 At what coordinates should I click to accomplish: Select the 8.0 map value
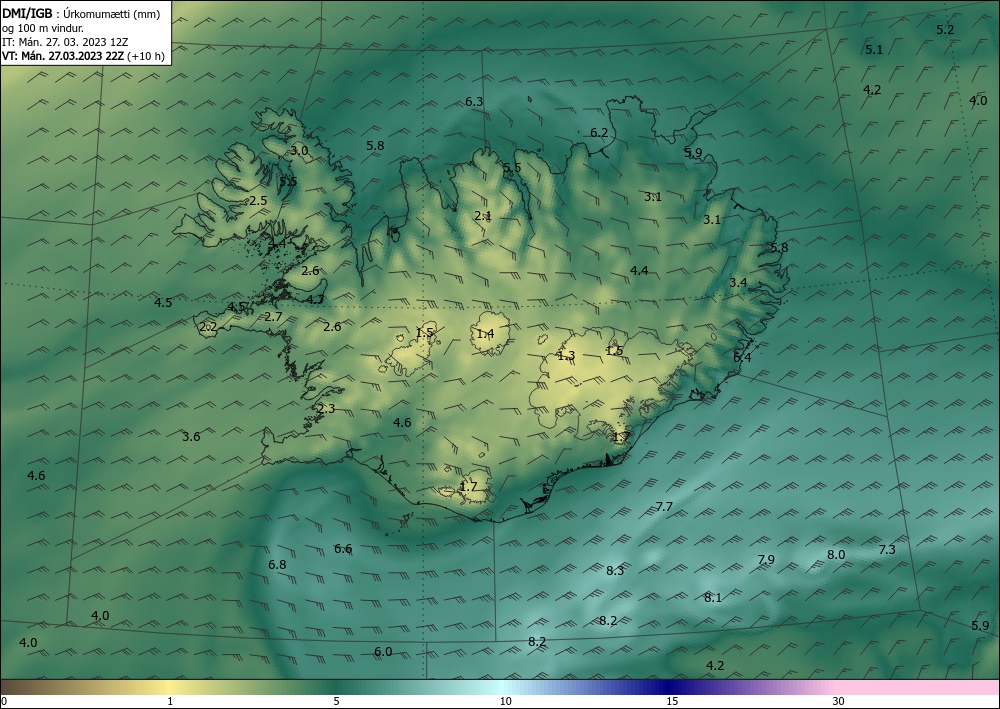click(x=836, y=555)
